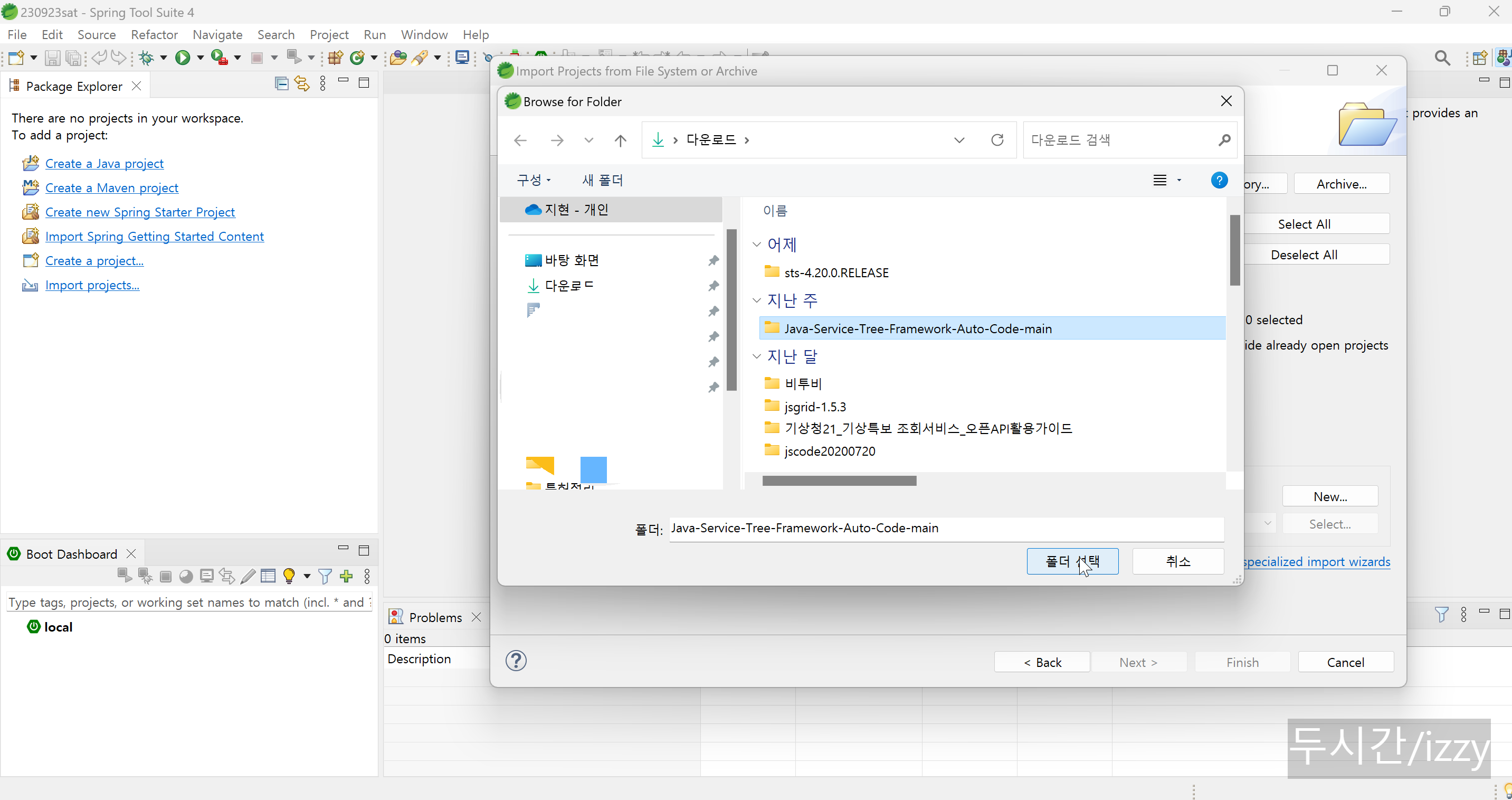
Task: Click the stop square icon in Boot Dashboard
Action: coord(166,576)
